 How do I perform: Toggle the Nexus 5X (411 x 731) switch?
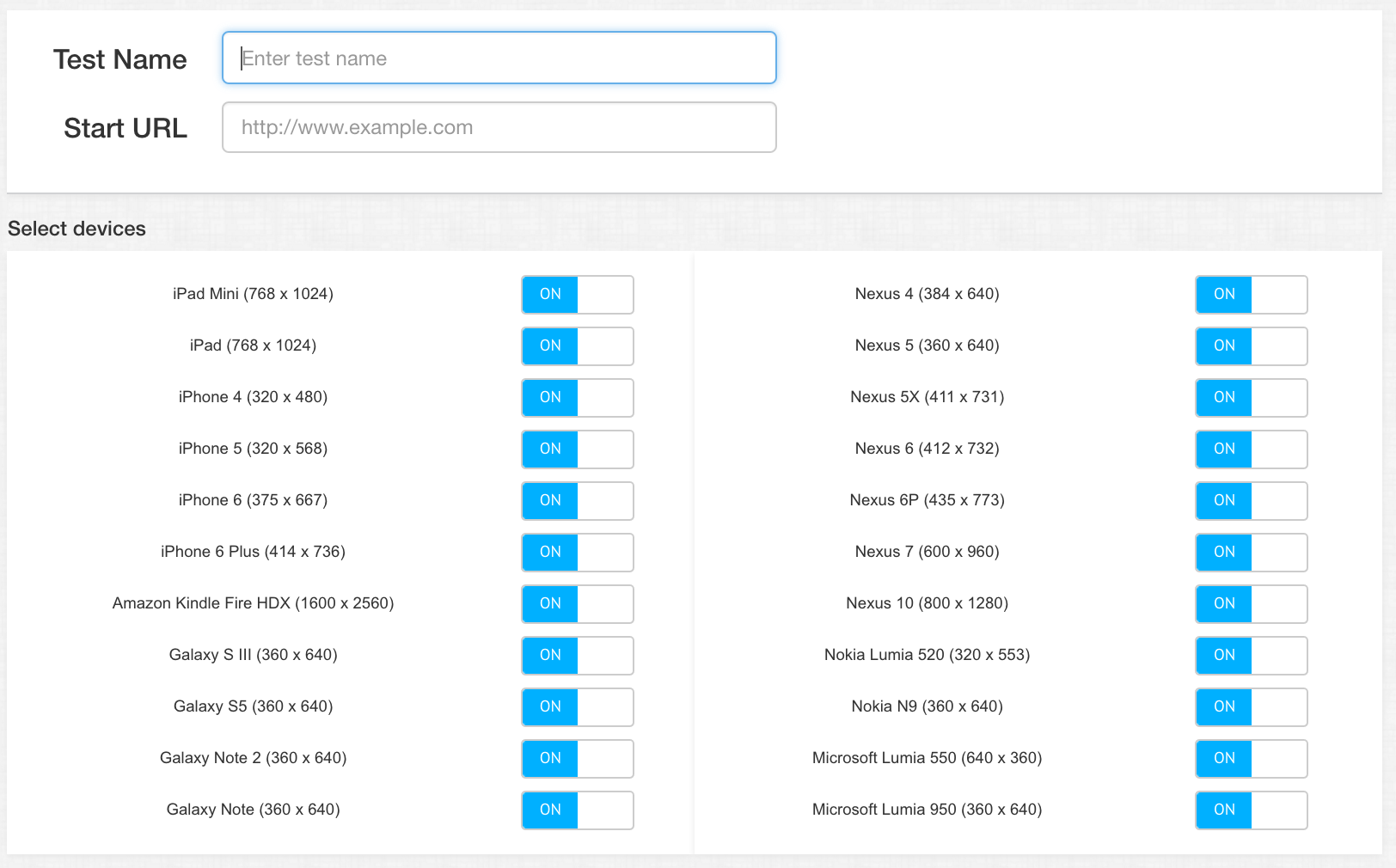(x=1252, y=398)
